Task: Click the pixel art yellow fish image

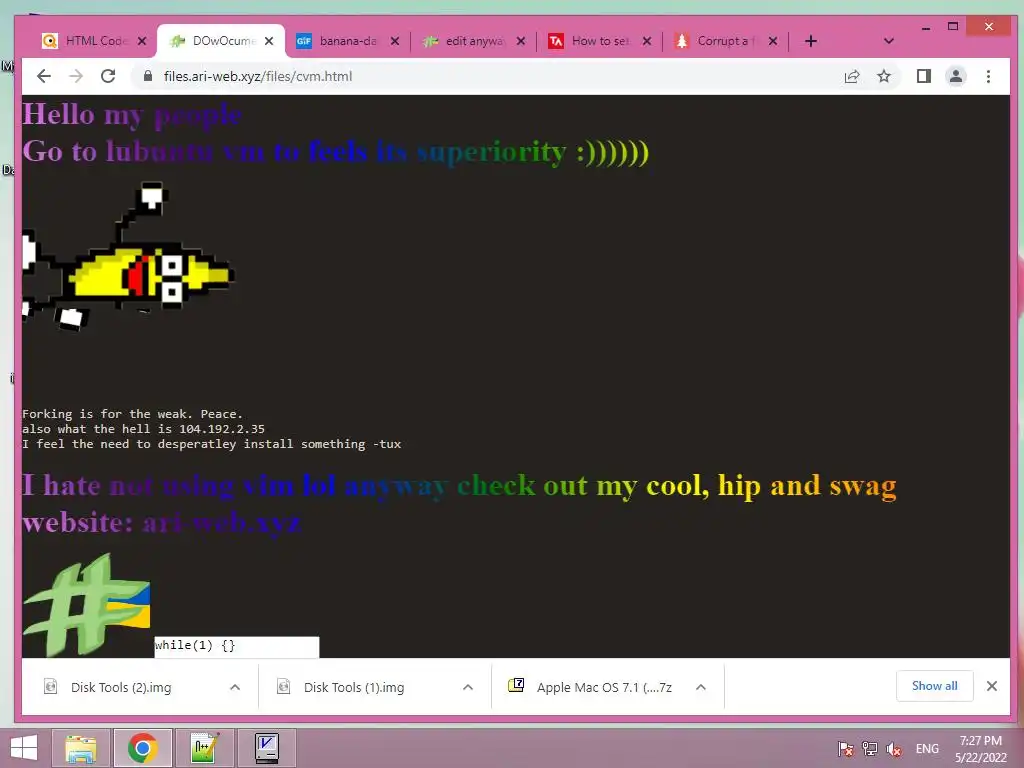Action: point(127,256)
